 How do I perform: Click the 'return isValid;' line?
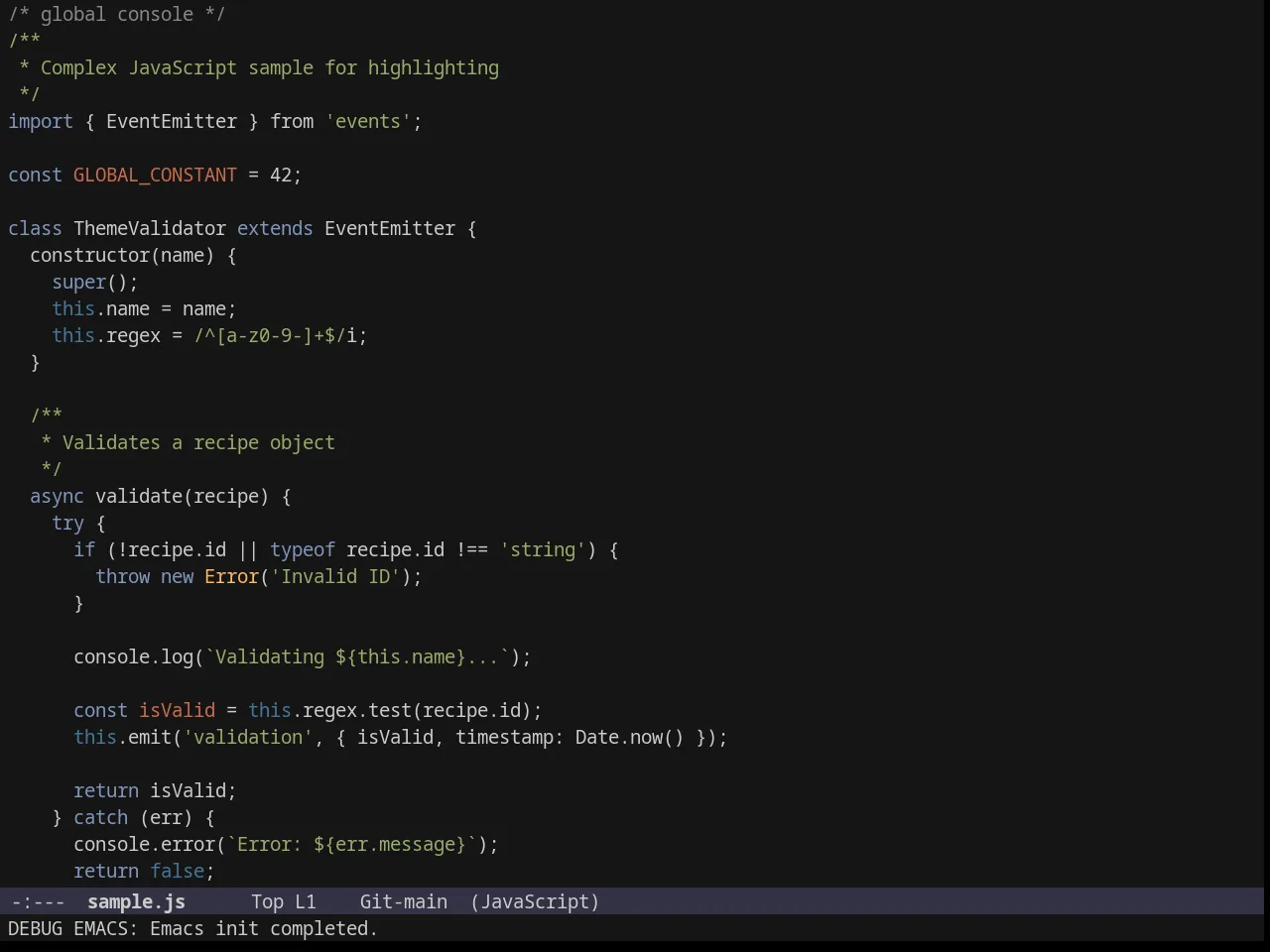(155, 790)
